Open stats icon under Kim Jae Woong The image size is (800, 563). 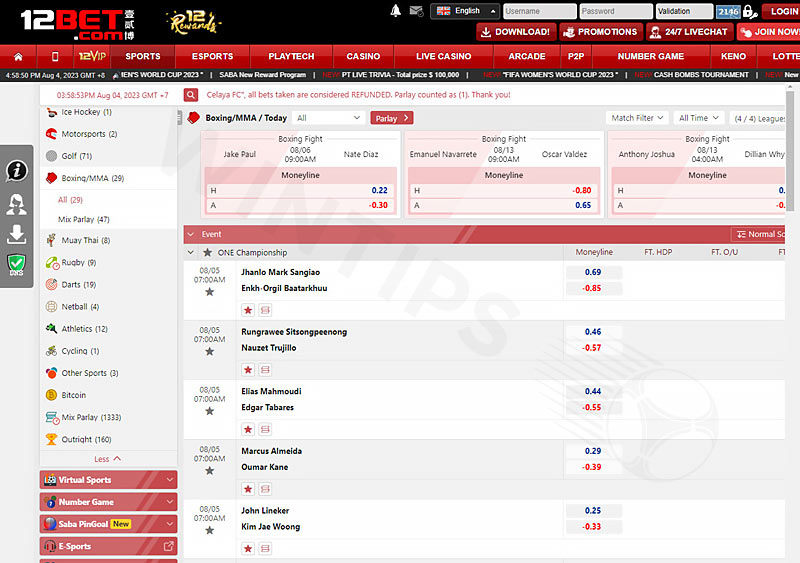click(x=265, y=549)
